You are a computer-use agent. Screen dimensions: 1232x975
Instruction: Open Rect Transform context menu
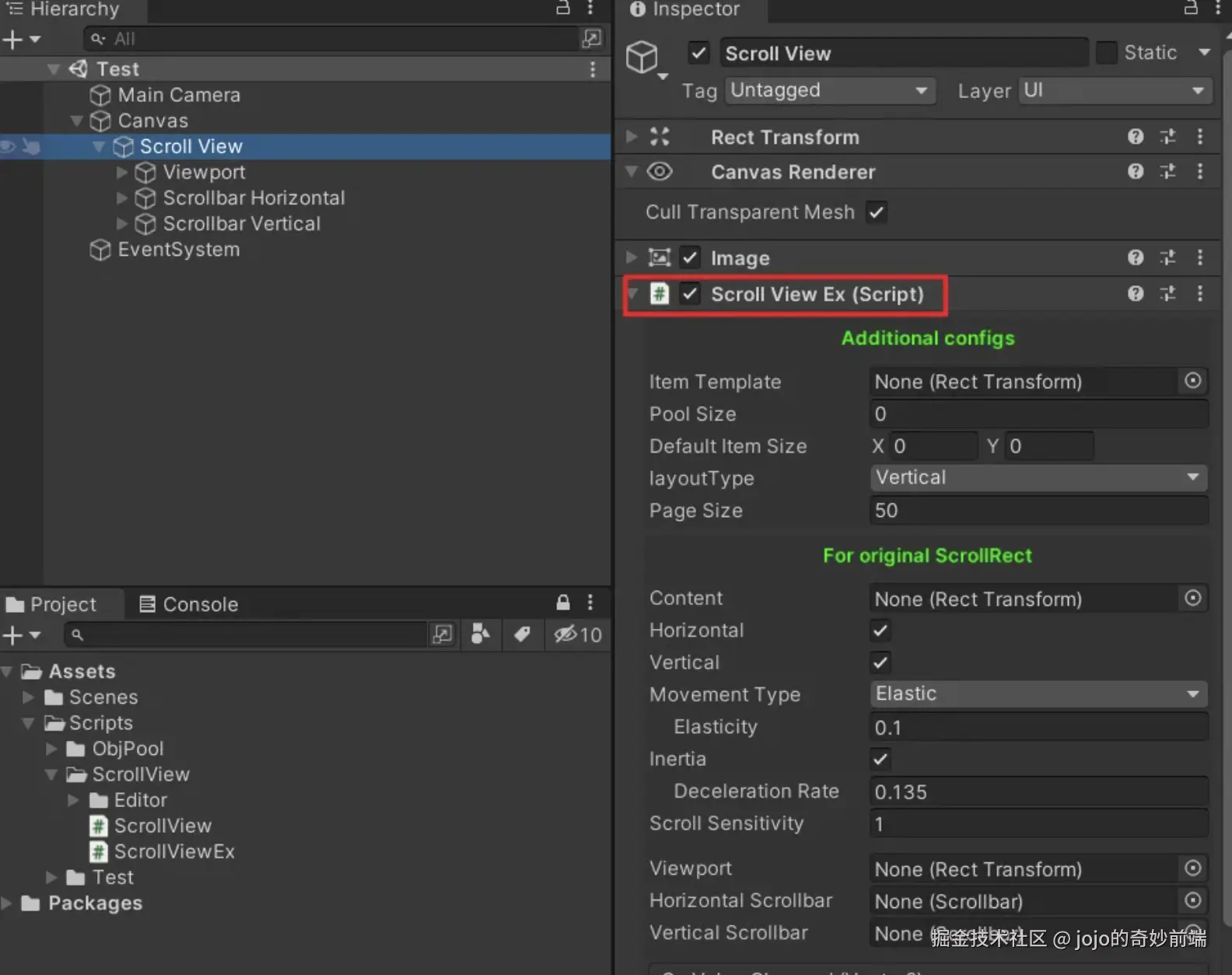[x=1200, y=137]
